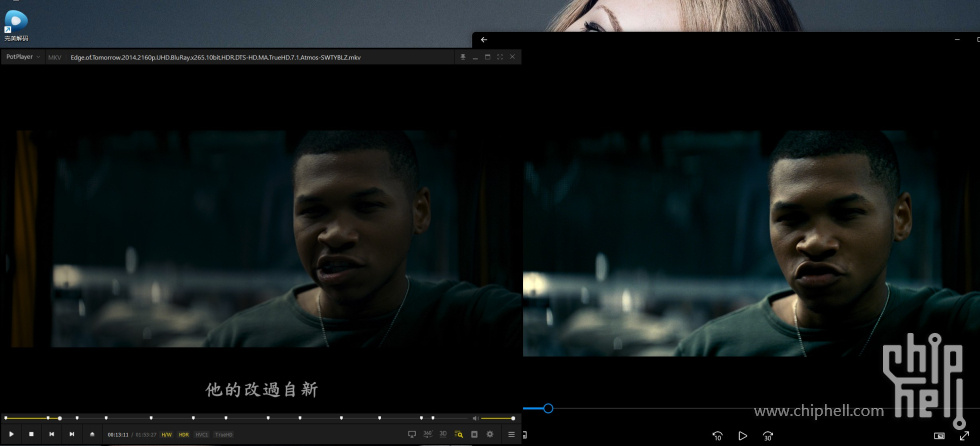This screenshot has width=980, height=446.
Task: Click the MKV format label in PotPlayer
Action: tap(55, 57)
